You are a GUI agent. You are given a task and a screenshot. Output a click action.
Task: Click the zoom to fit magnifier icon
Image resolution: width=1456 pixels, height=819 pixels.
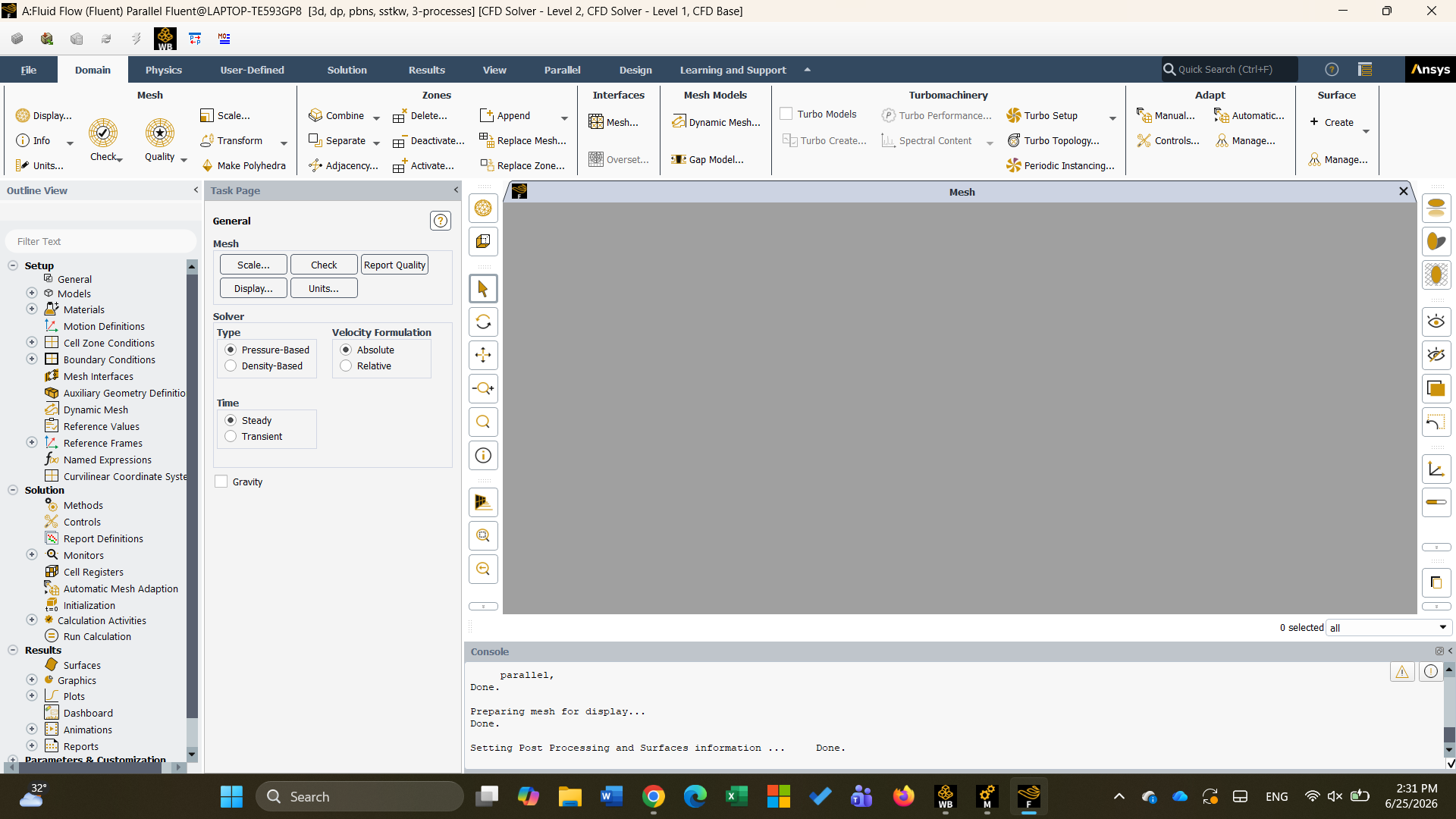point(483,422)
